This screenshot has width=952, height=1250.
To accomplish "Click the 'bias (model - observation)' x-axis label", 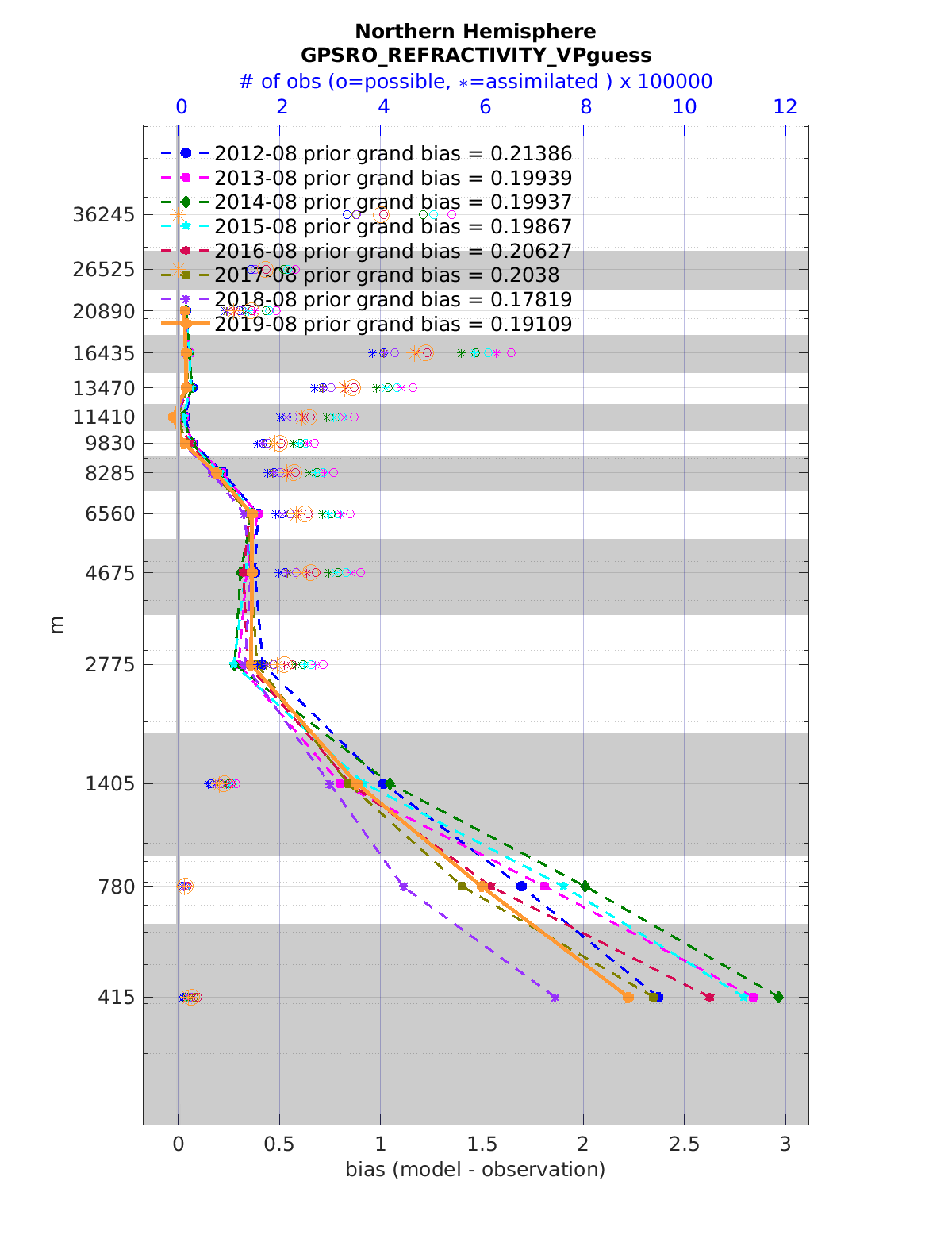I will (x=475, y=1169).
